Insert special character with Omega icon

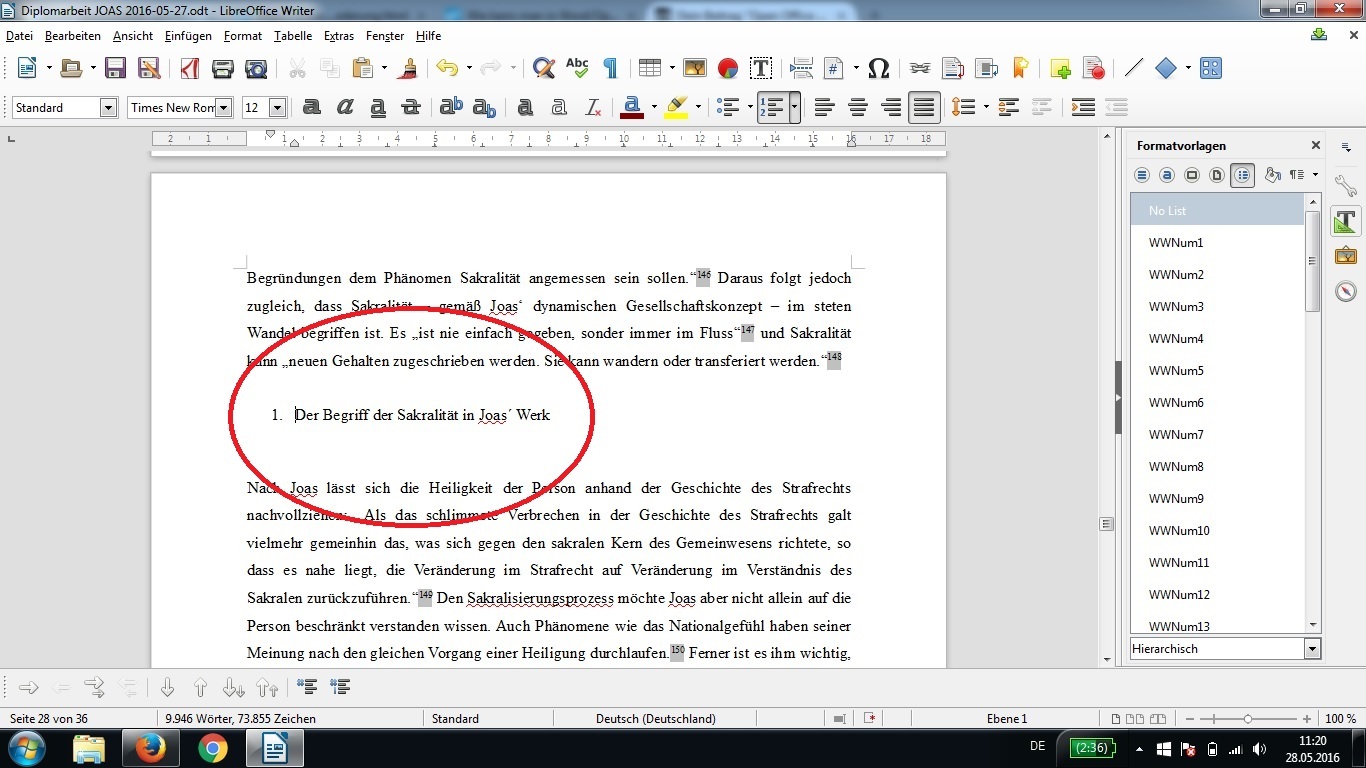[x=879, y=68]
